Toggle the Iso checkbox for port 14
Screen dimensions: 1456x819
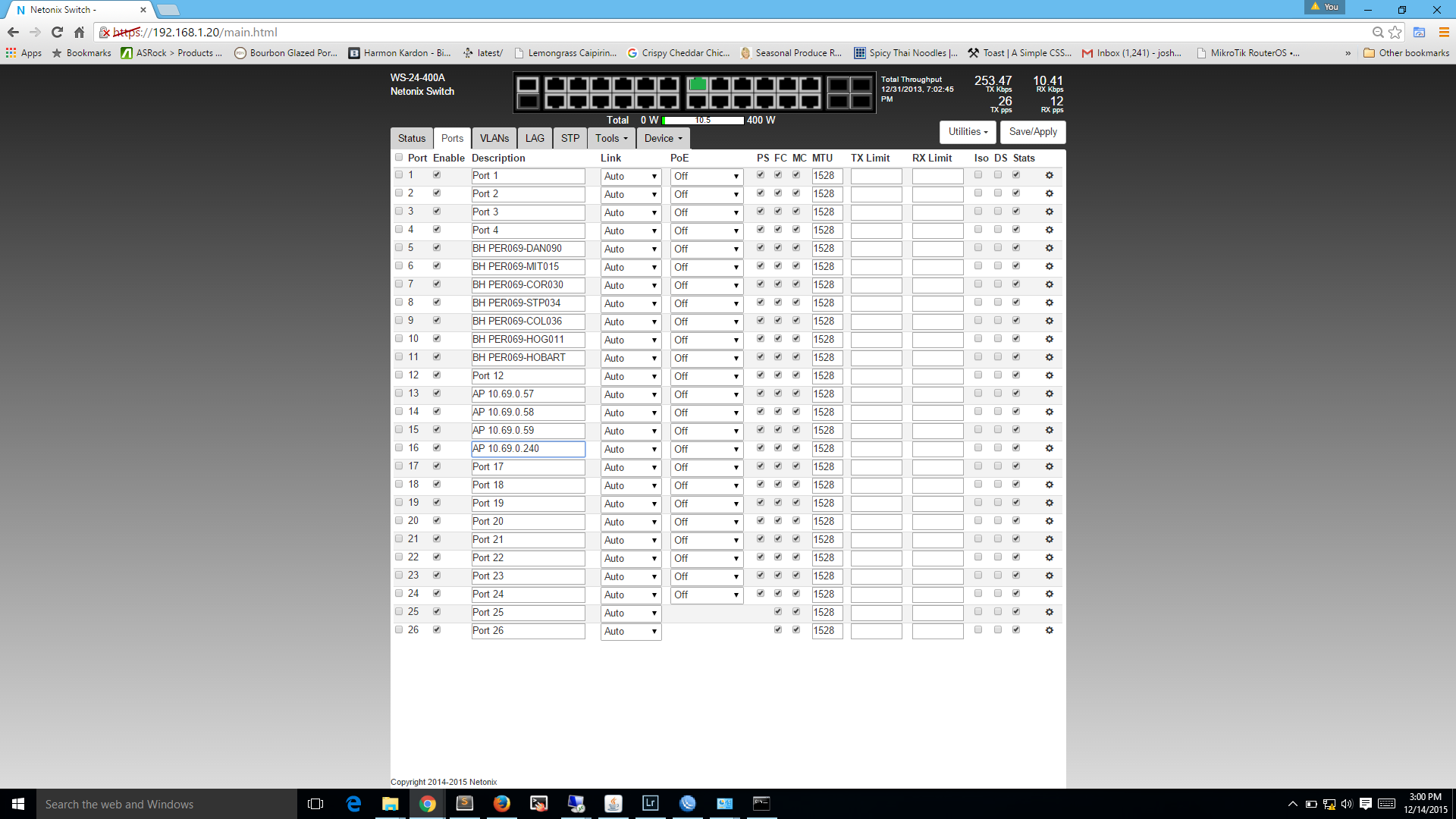[978, 412]
